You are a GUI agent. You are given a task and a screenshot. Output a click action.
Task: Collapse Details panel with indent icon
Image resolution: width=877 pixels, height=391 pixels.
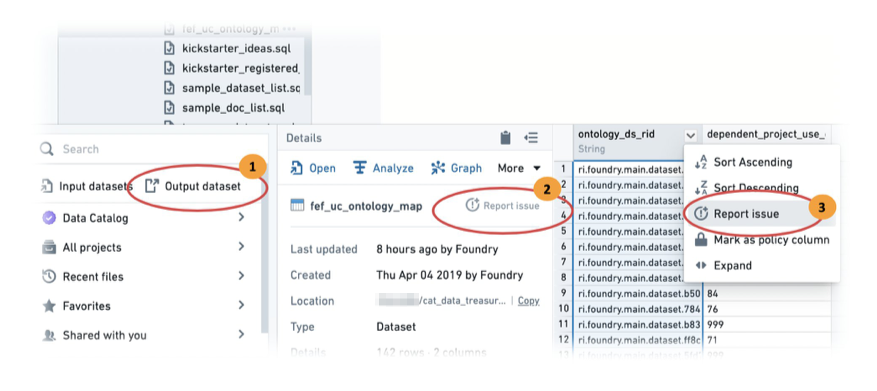tap(531, 138)
